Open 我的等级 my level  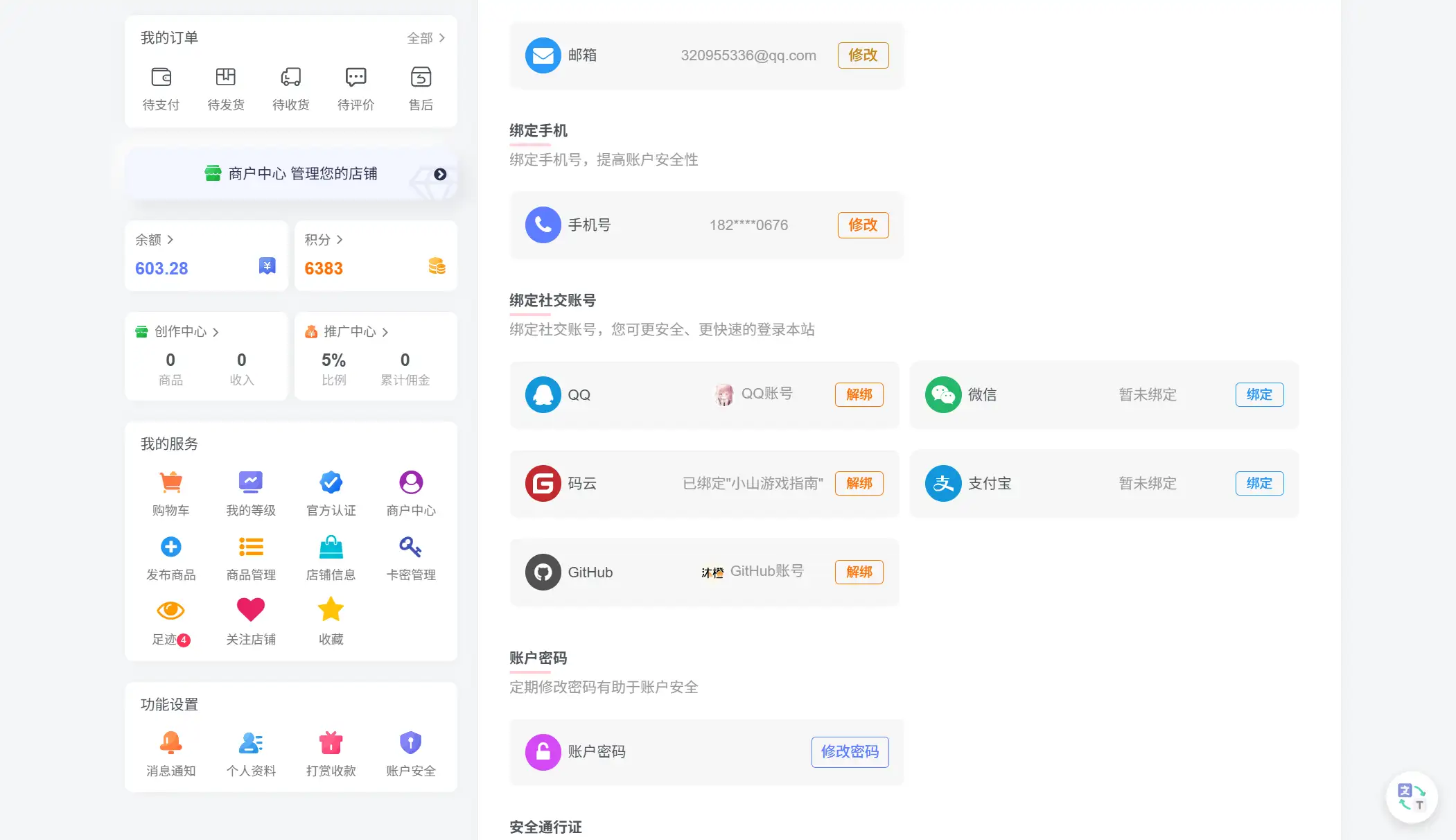tap(251, 493)
